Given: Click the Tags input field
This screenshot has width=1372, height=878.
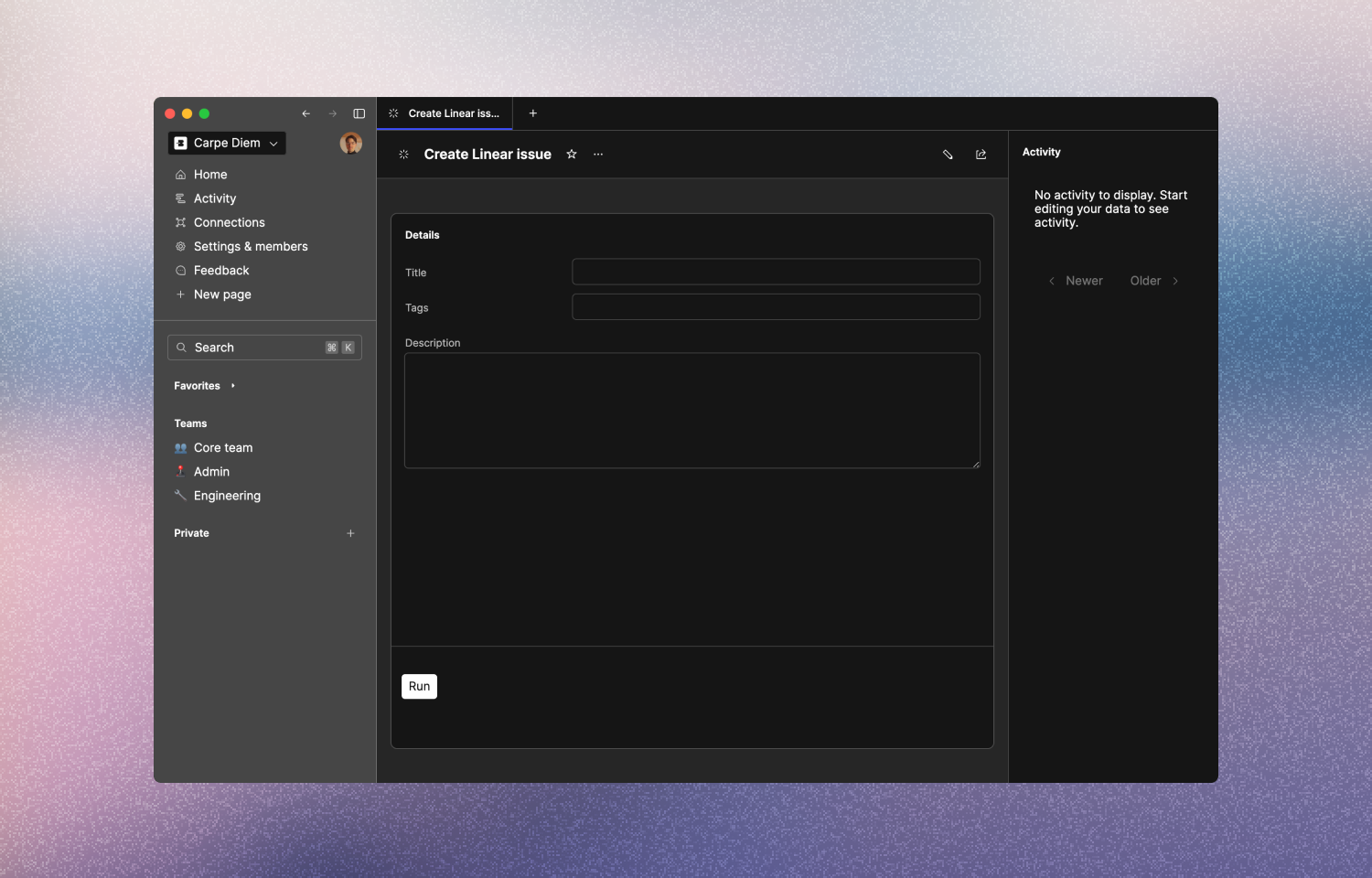Looking at the screenshot, I should (x=776, y=307).
